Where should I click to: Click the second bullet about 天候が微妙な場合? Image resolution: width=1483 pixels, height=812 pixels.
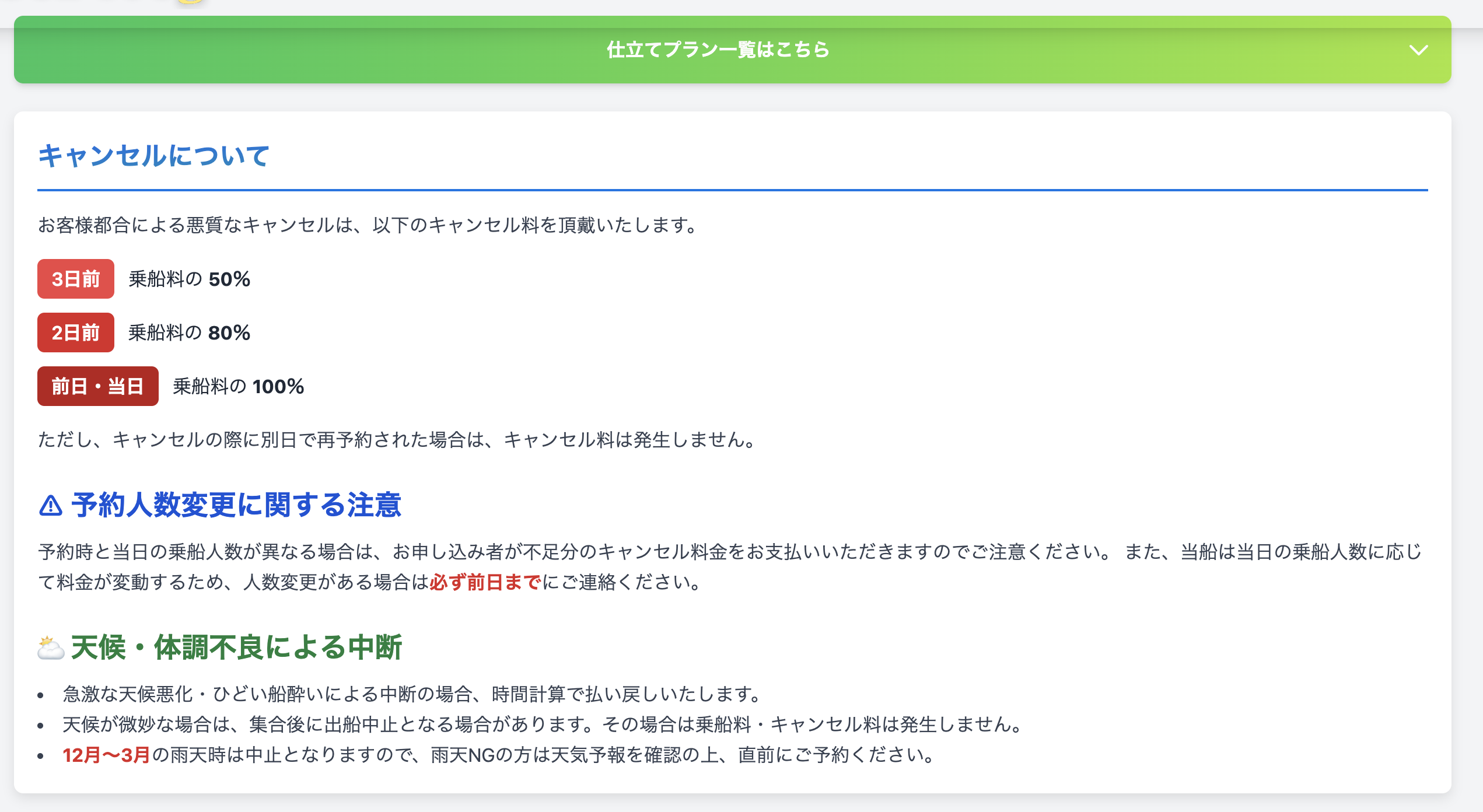(x=543, y=724)
